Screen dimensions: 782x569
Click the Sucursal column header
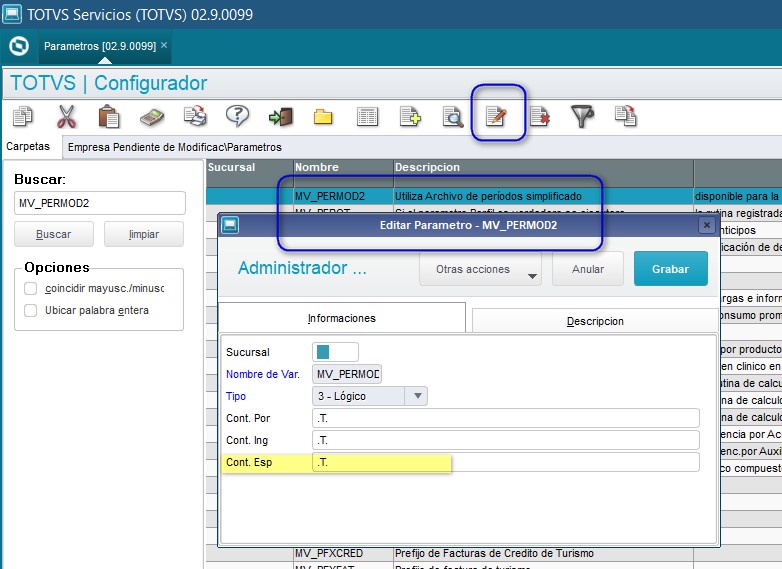(249, 173)
